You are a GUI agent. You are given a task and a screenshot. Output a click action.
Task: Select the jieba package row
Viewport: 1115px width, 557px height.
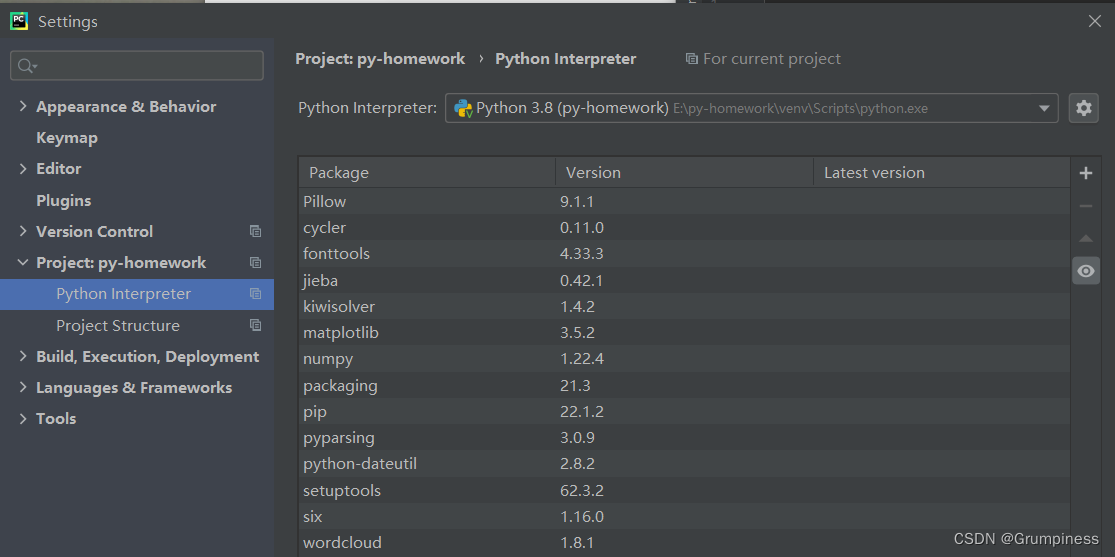[x=684, y=280]
